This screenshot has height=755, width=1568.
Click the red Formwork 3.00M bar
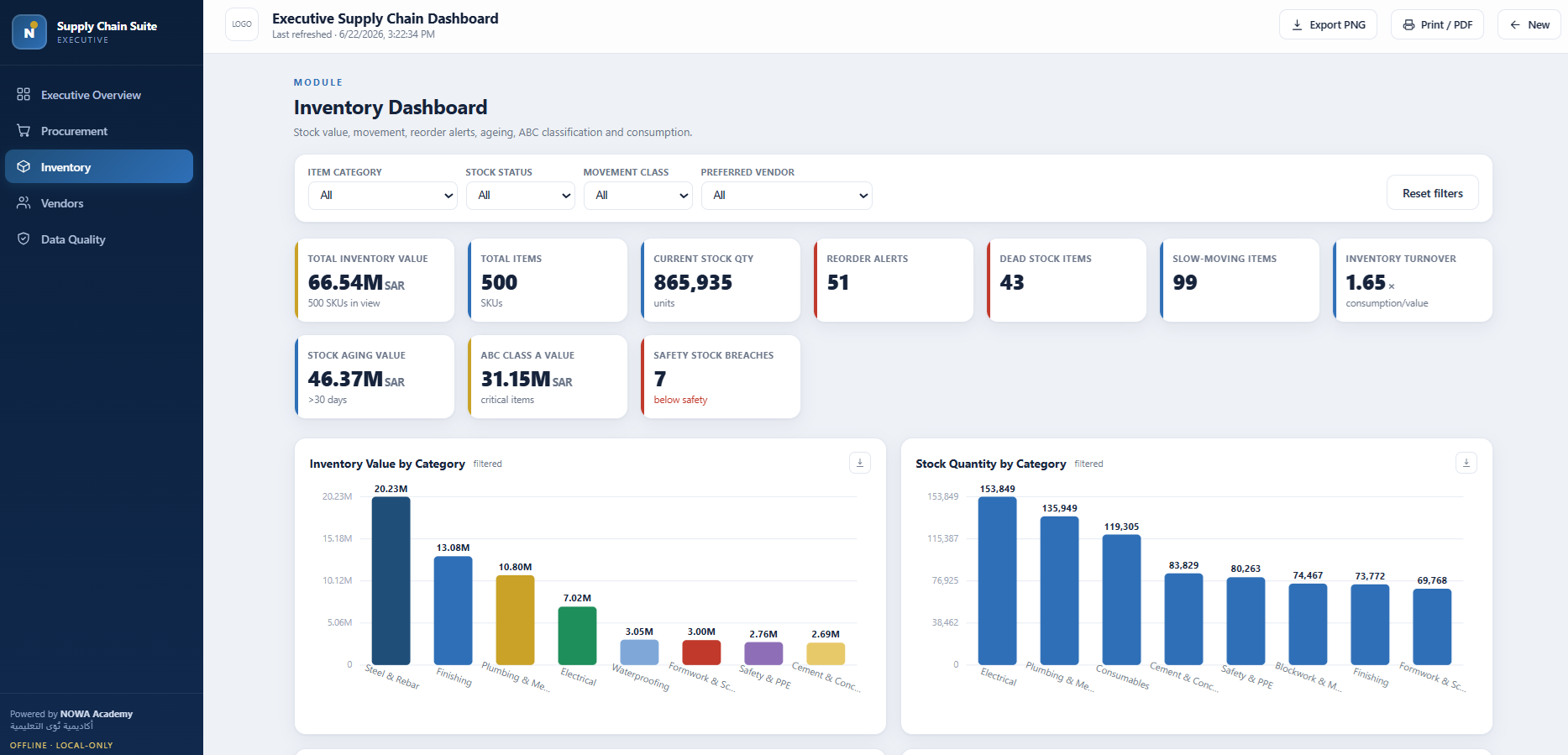coord(702,653)
